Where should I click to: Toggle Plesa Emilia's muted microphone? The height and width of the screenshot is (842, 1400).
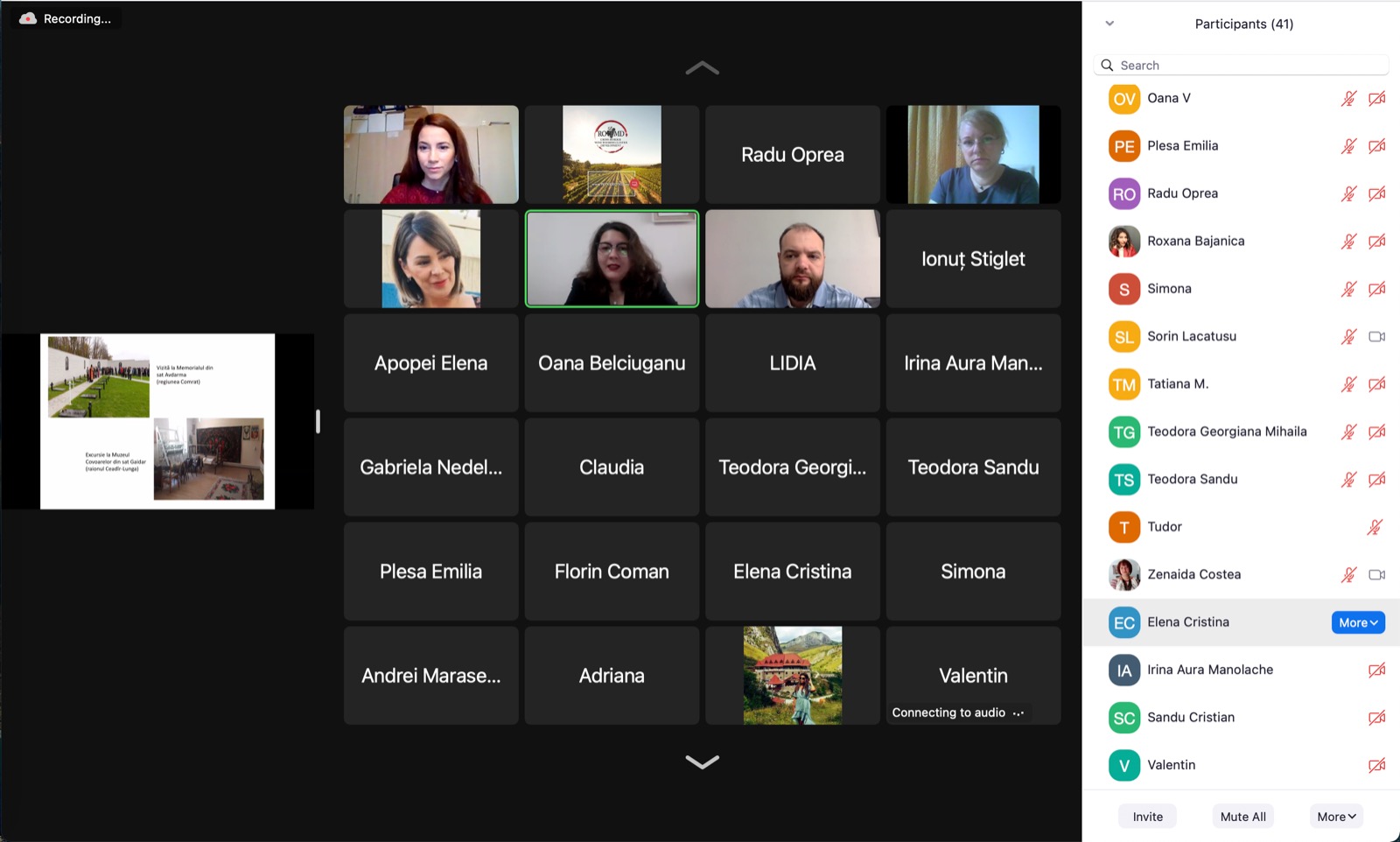pos(1348,146)
